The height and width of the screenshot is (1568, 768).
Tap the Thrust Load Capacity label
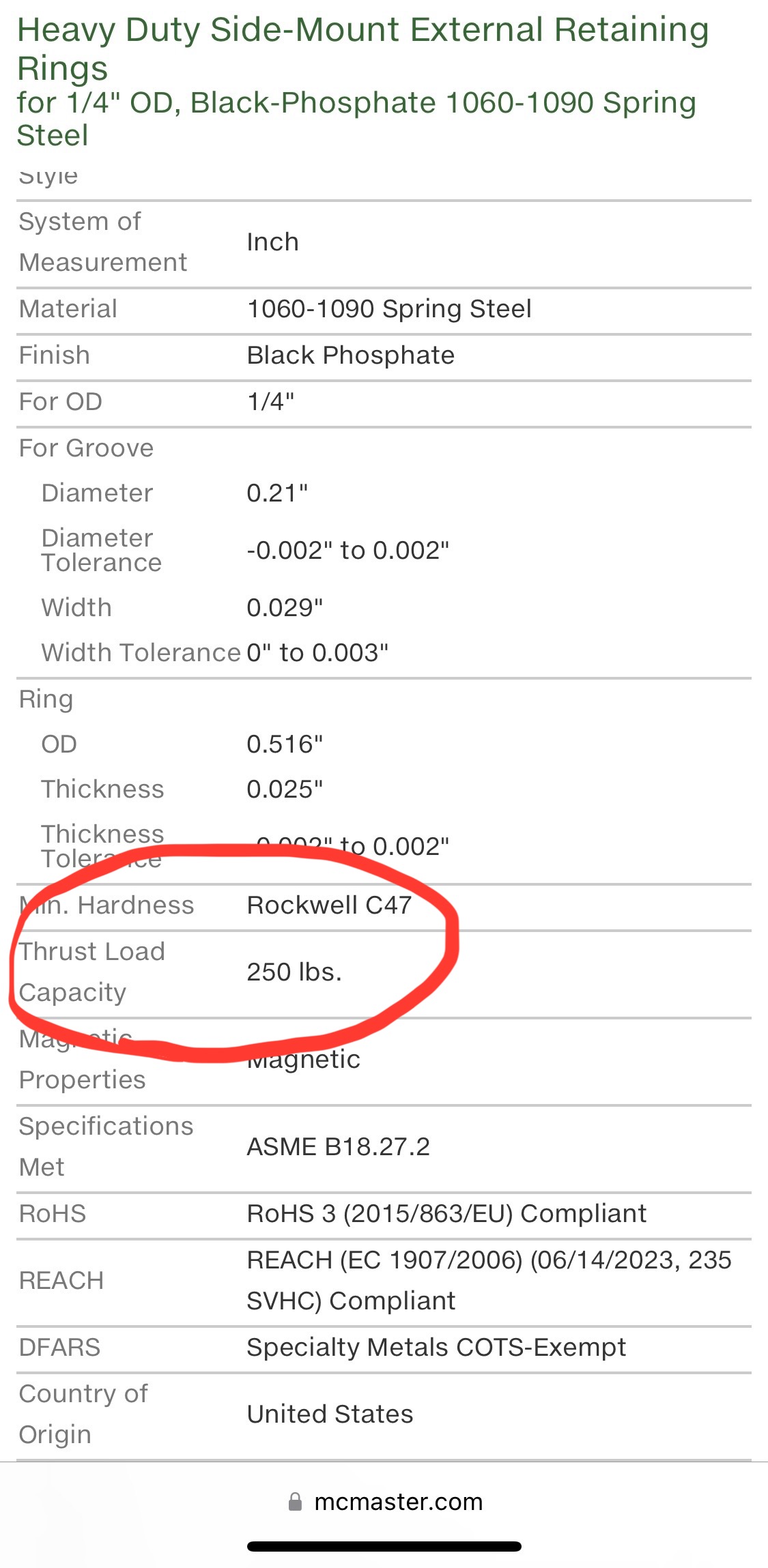pos(91,972)
